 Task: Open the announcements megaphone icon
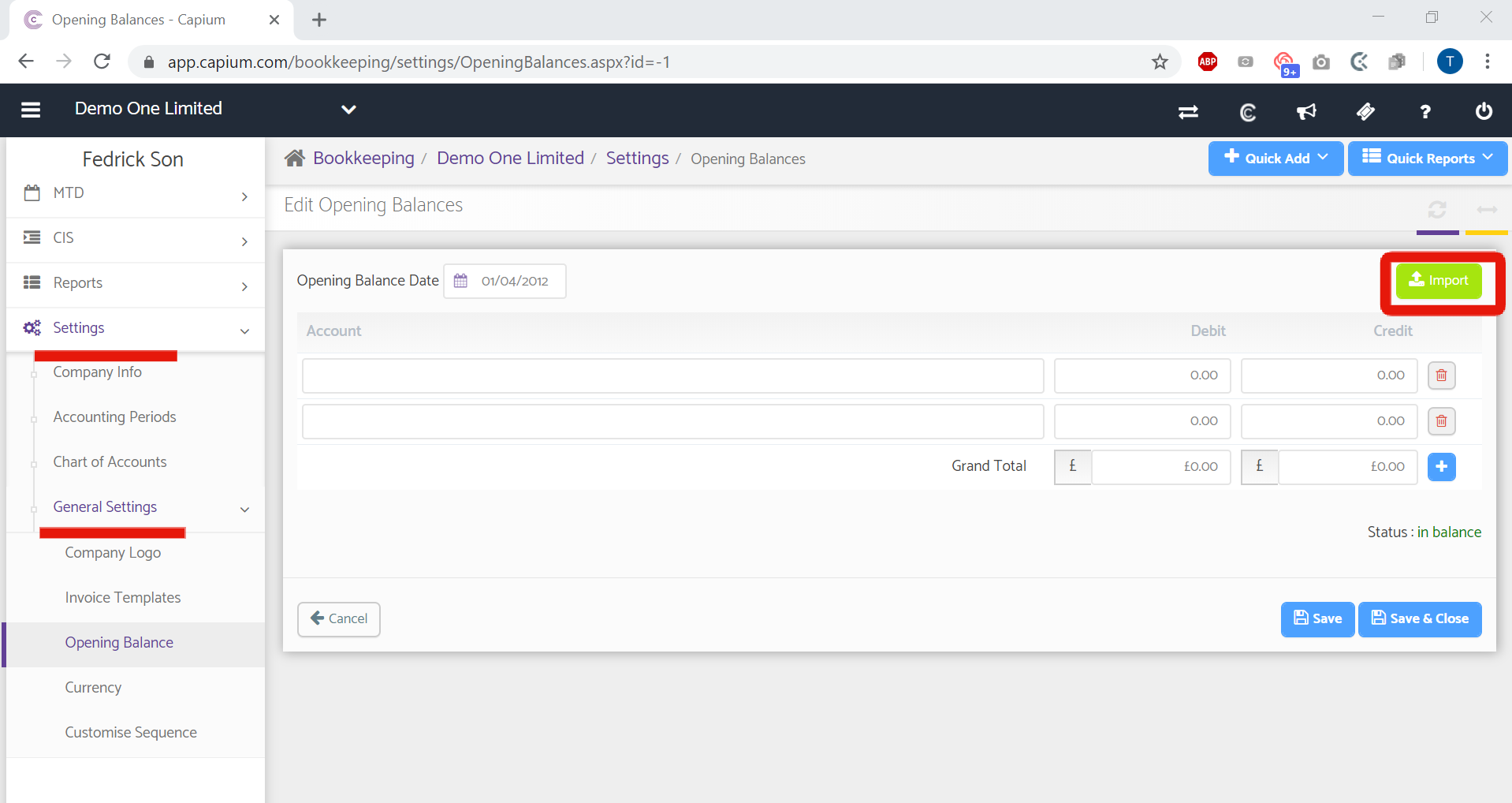tap(1306, 112)
